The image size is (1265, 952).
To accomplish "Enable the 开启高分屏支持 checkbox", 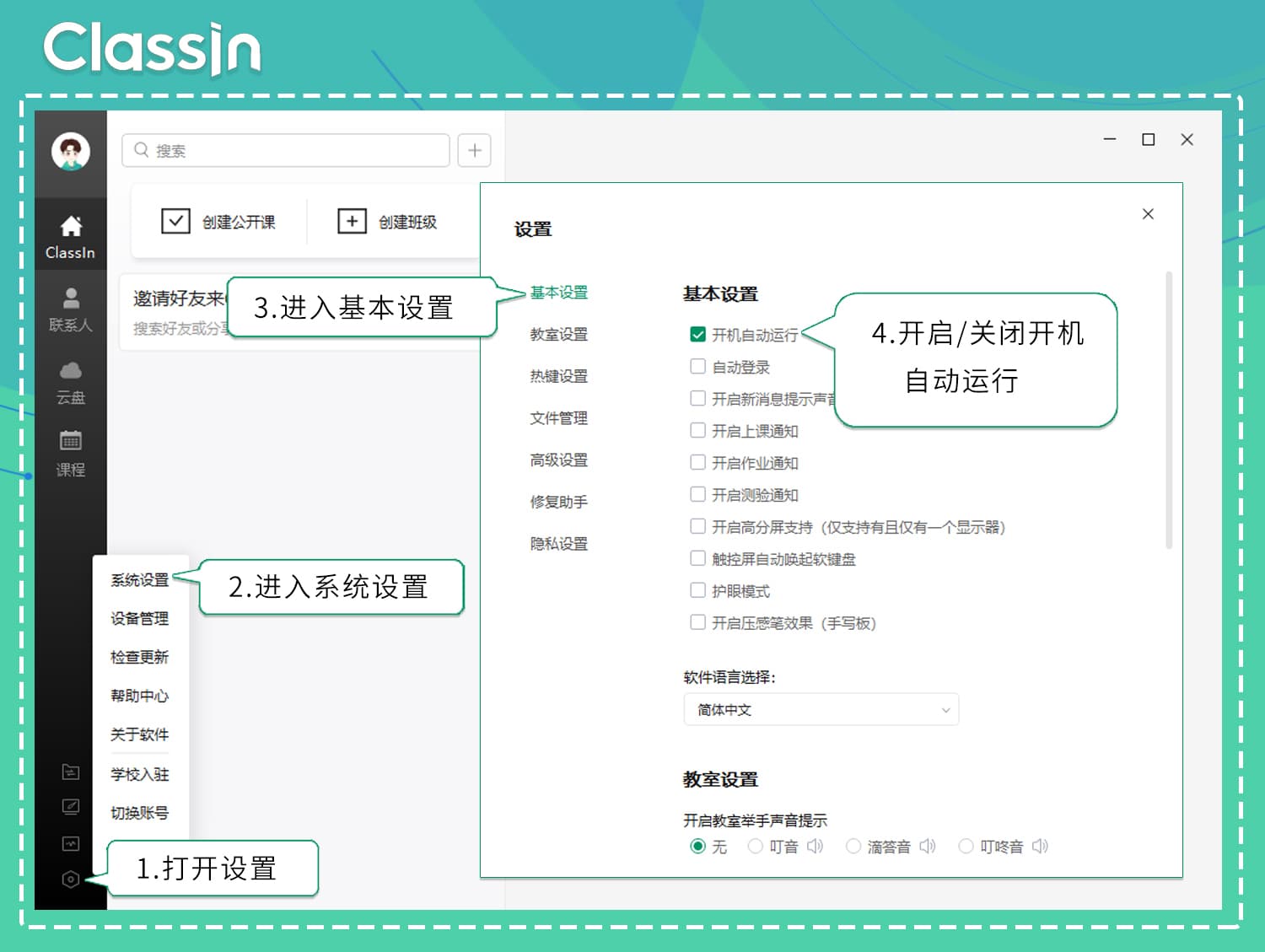I will click(697, 526).
